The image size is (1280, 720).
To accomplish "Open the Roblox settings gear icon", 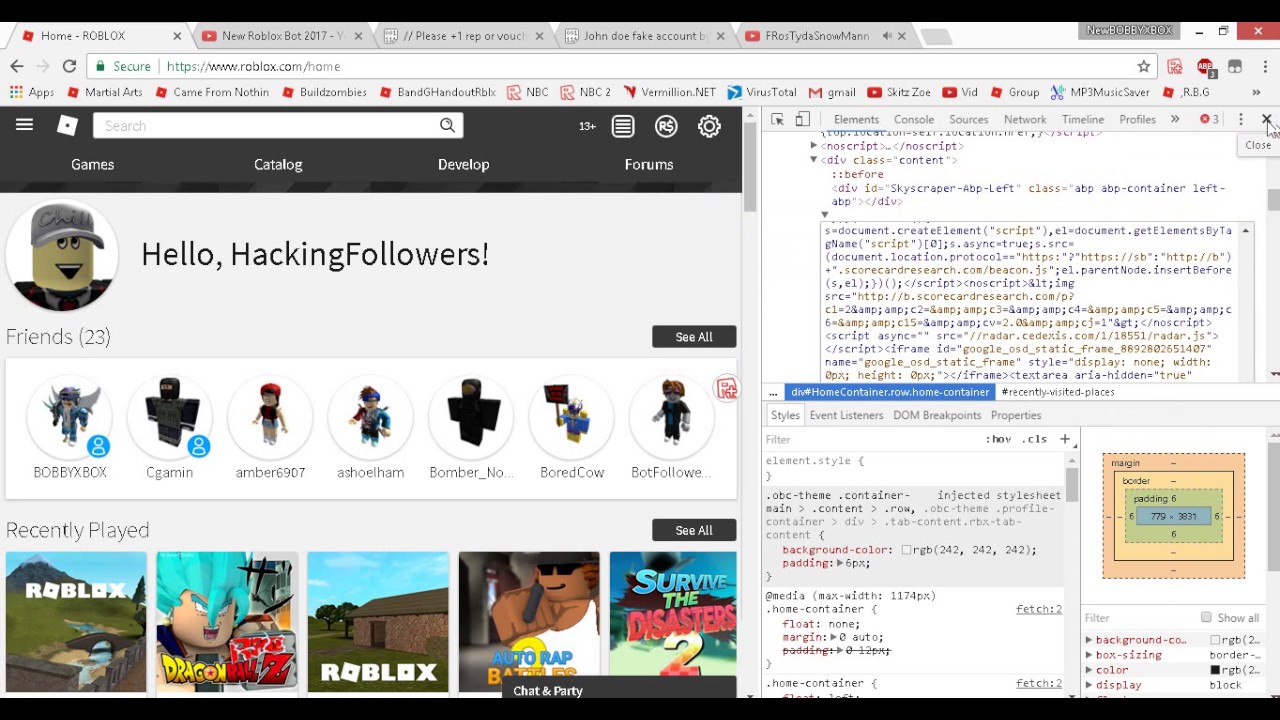I will click(x=709, y=126).
